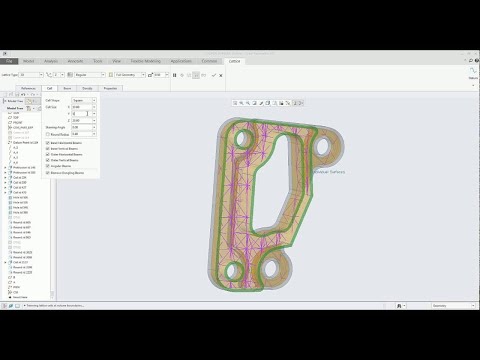Toggle Outer Horizontal Beams checkbox
This screenshot has height=360, width=480.
coord(48,154)
